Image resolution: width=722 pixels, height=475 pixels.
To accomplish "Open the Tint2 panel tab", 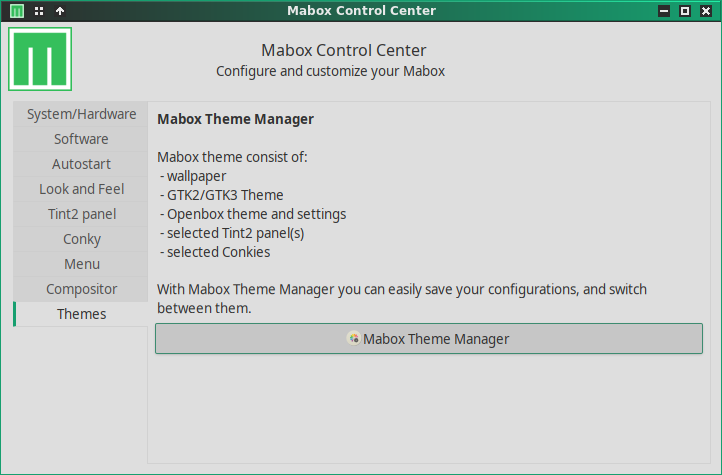I will 81,214.
